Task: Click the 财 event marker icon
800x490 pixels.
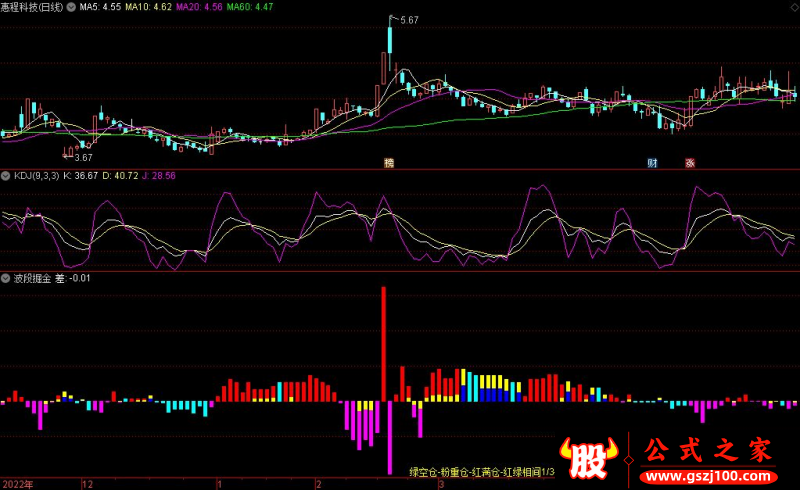Action: [652, 162]
